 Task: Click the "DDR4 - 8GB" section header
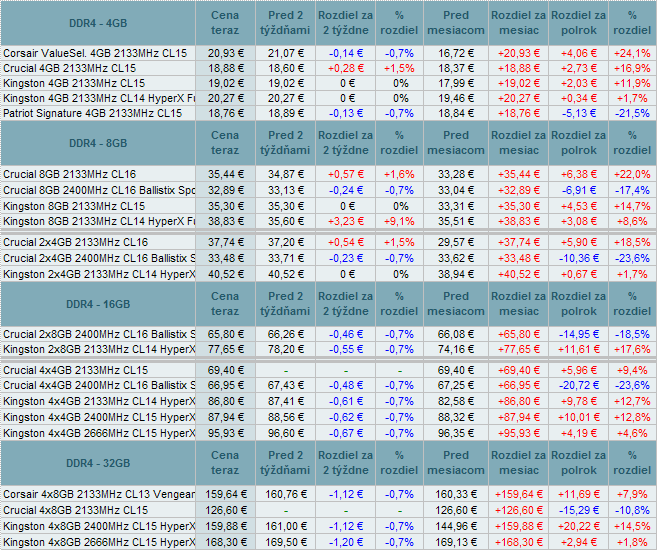(98, 143)
